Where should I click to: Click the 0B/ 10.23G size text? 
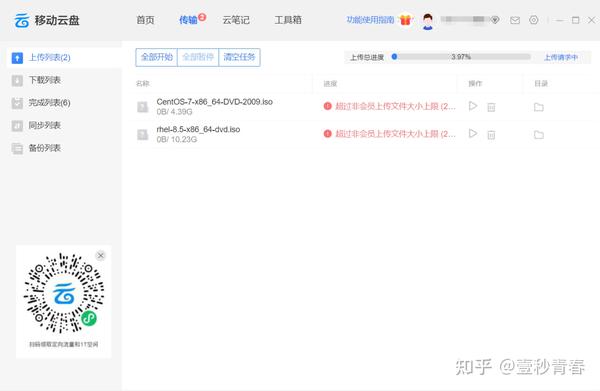coord(177,139)
